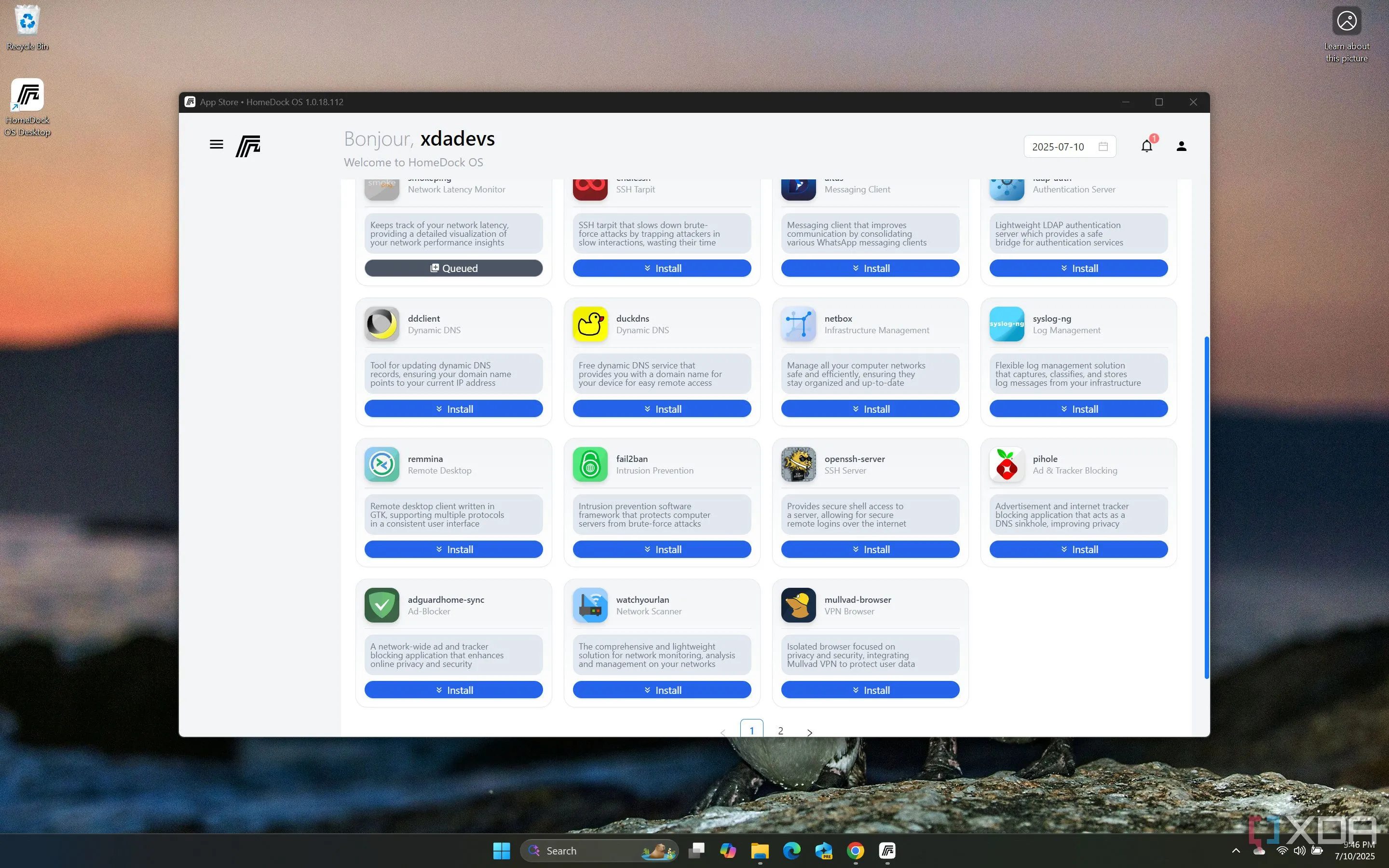Install the remmina app

(453, 549)
